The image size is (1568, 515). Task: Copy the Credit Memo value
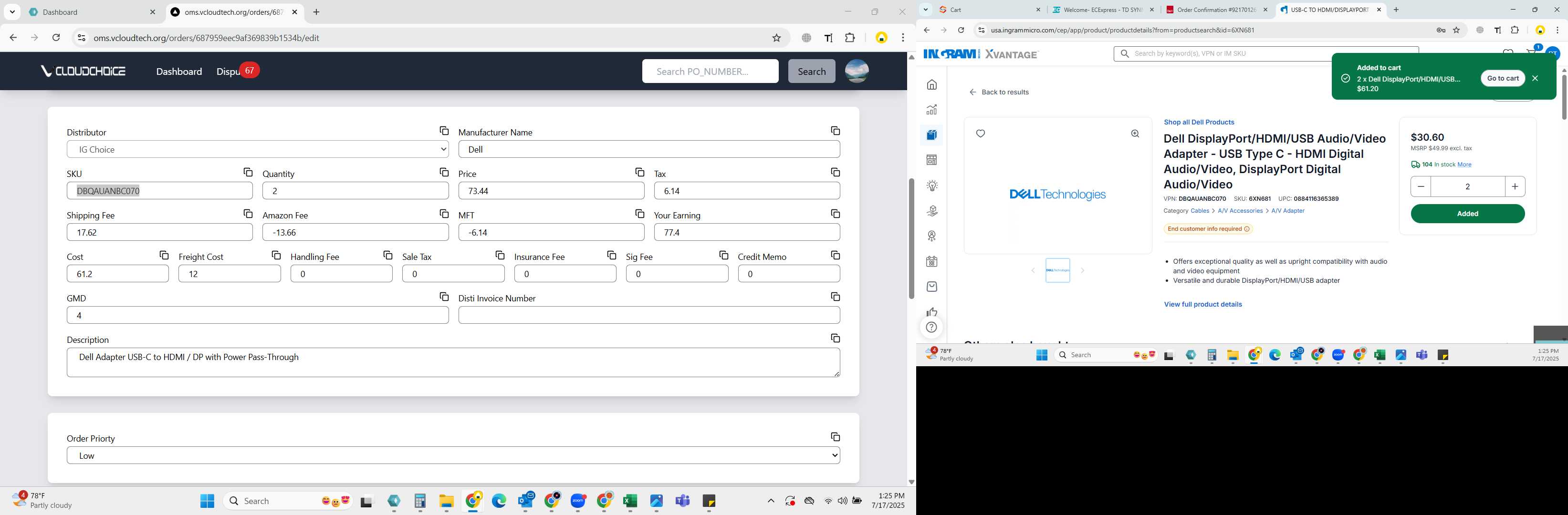coord(835,255)
